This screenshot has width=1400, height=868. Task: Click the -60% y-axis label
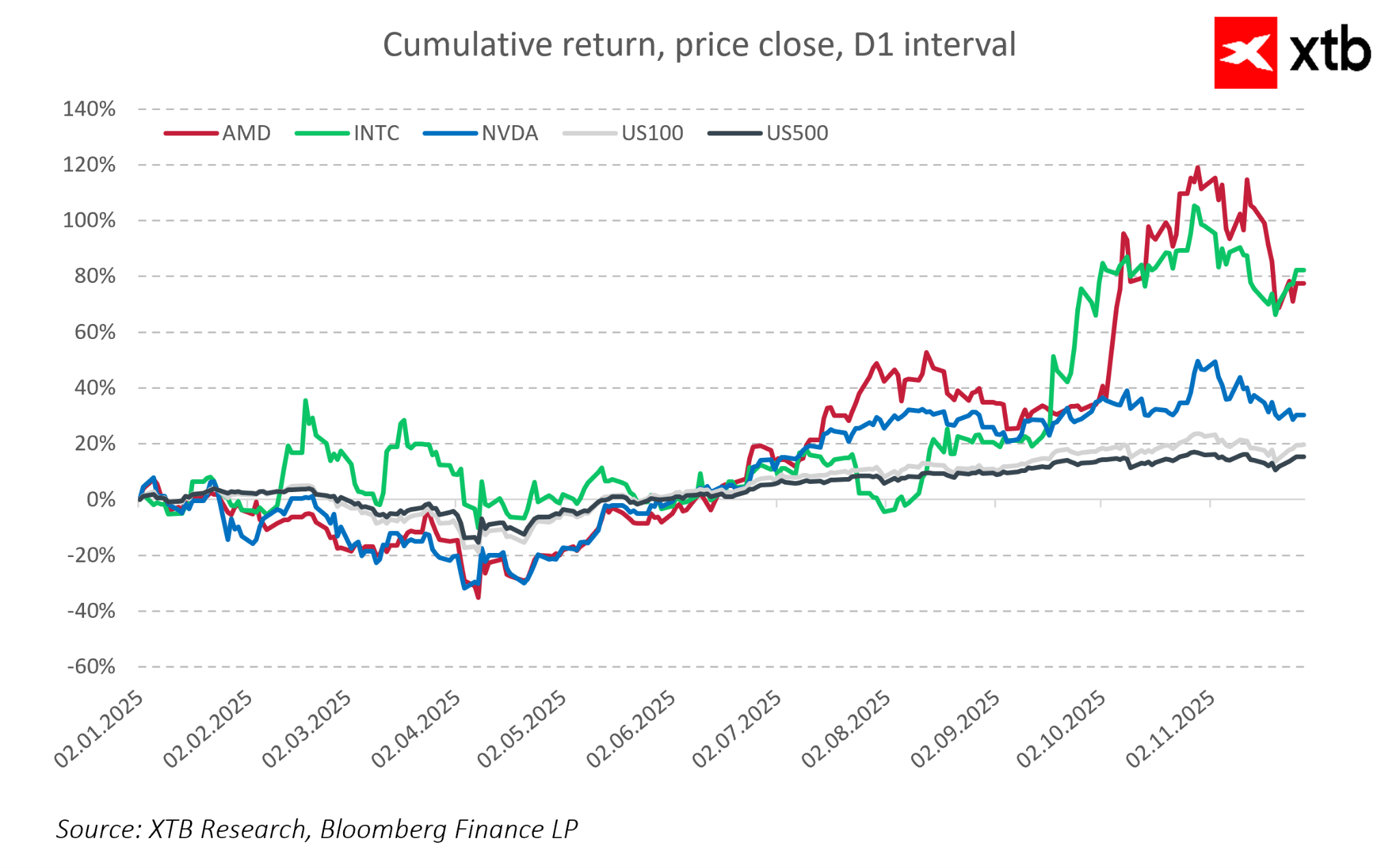(91, 666)
